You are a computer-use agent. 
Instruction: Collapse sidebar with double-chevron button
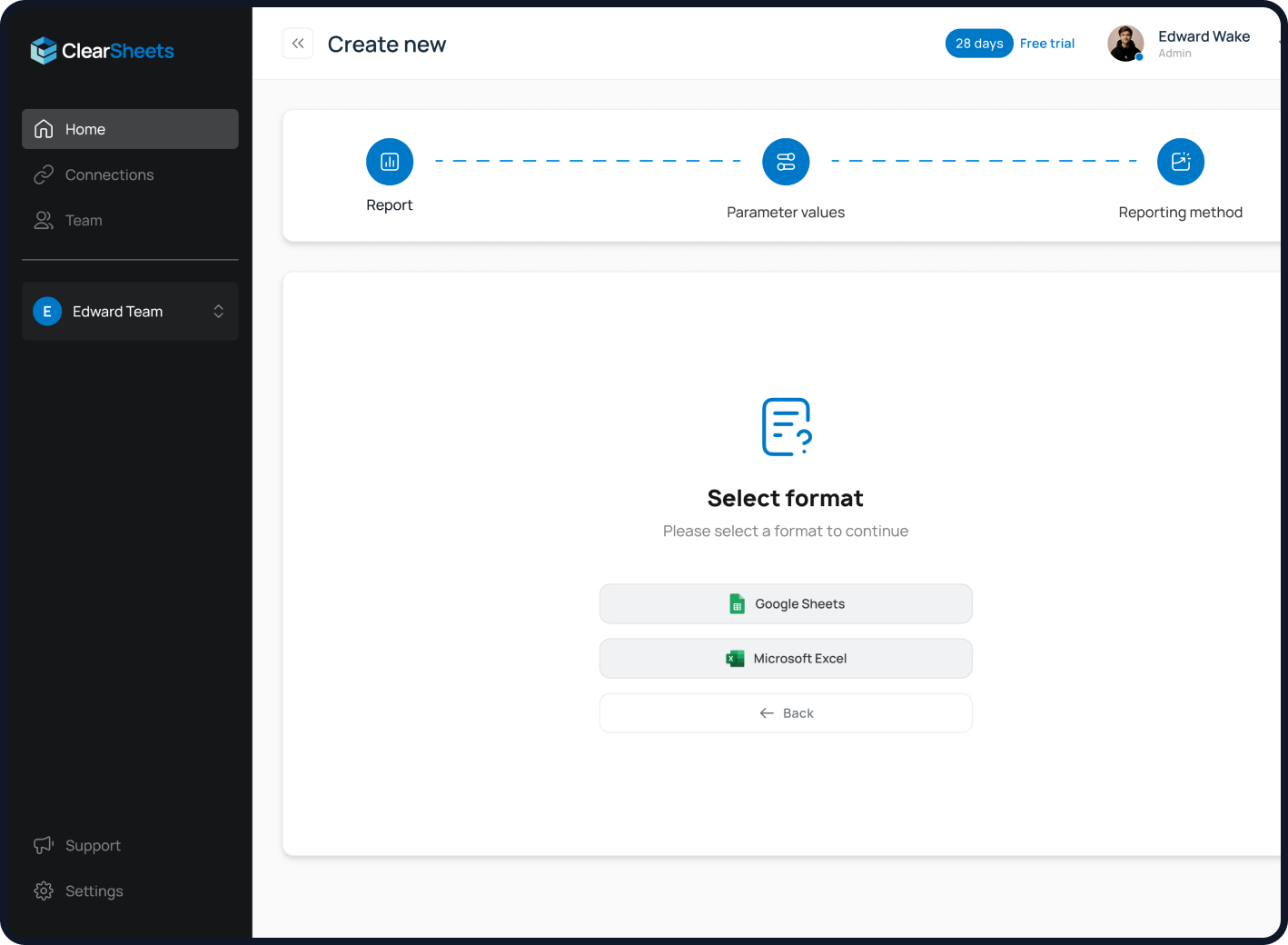click(298, 44)
